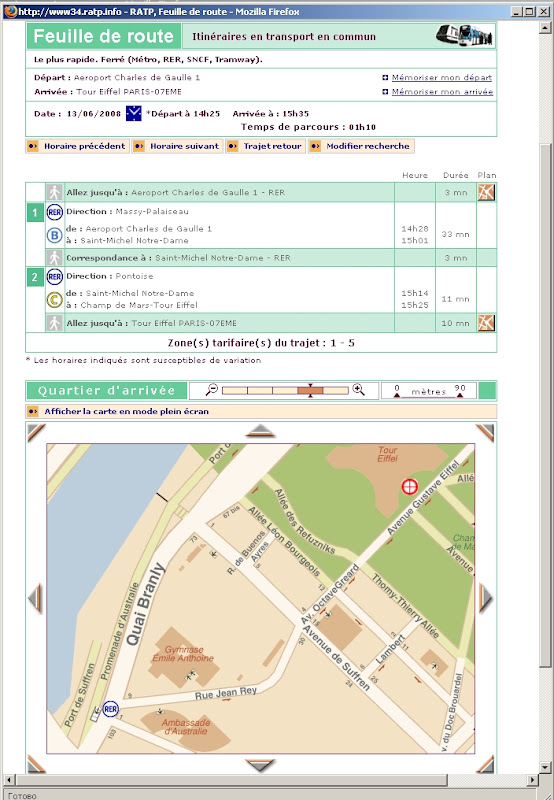Pan the map toward the lower-right corner arrow
Screen dimensions: 554x800
[x=485, y=764]
